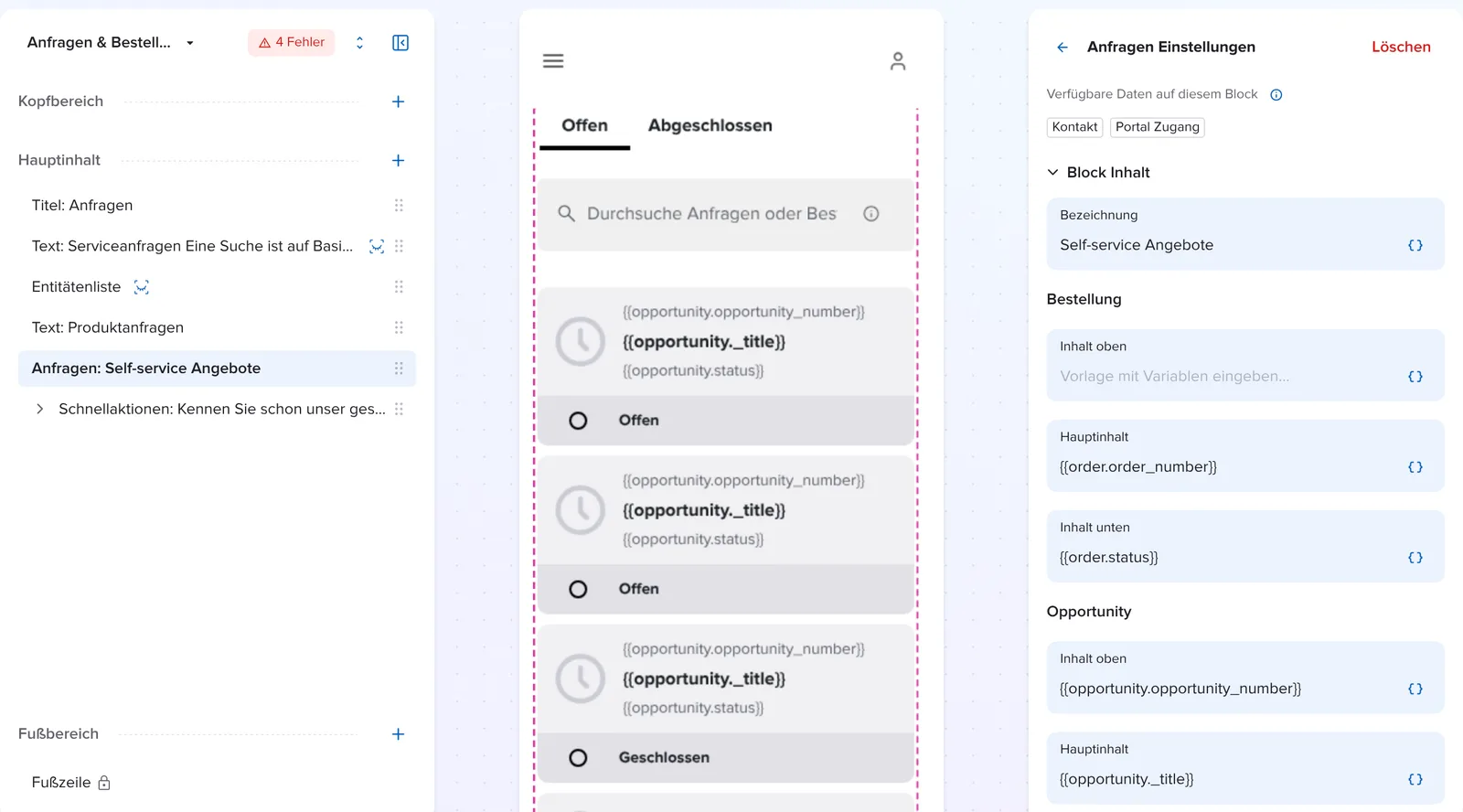Viewport: 1463px width, 812px height.
Task: Show info for Verfügbare Daten auf diesem Block
Action: 1276,95
